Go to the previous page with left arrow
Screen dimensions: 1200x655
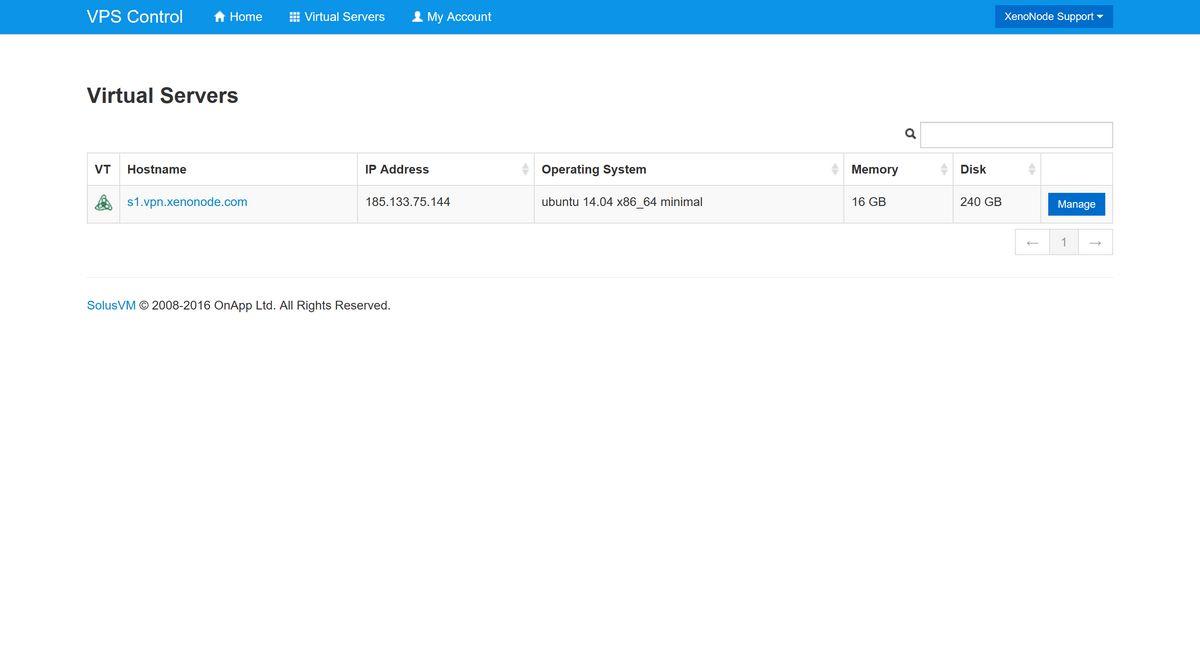click(1032, 242)
